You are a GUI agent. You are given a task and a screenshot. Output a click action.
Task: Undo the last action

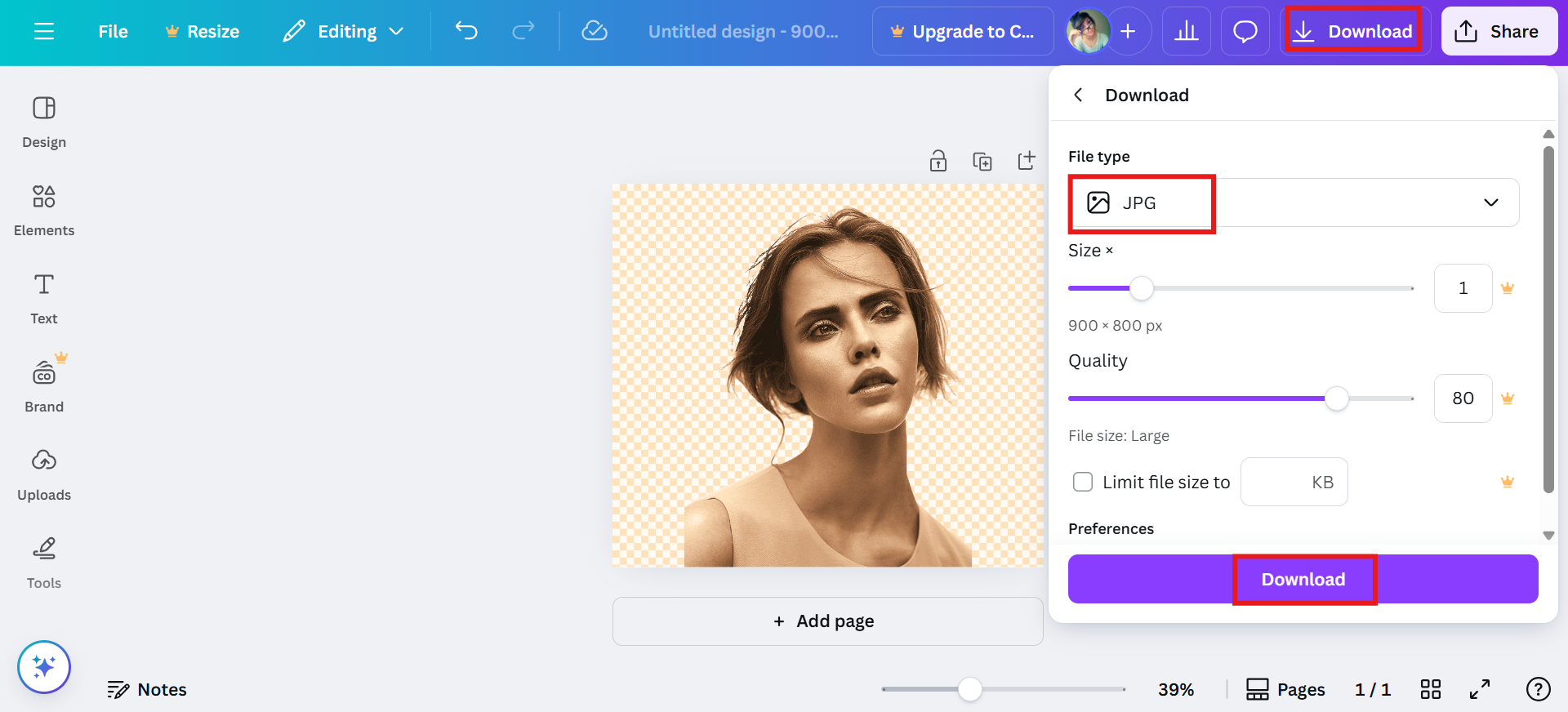[x=466, y=31]
